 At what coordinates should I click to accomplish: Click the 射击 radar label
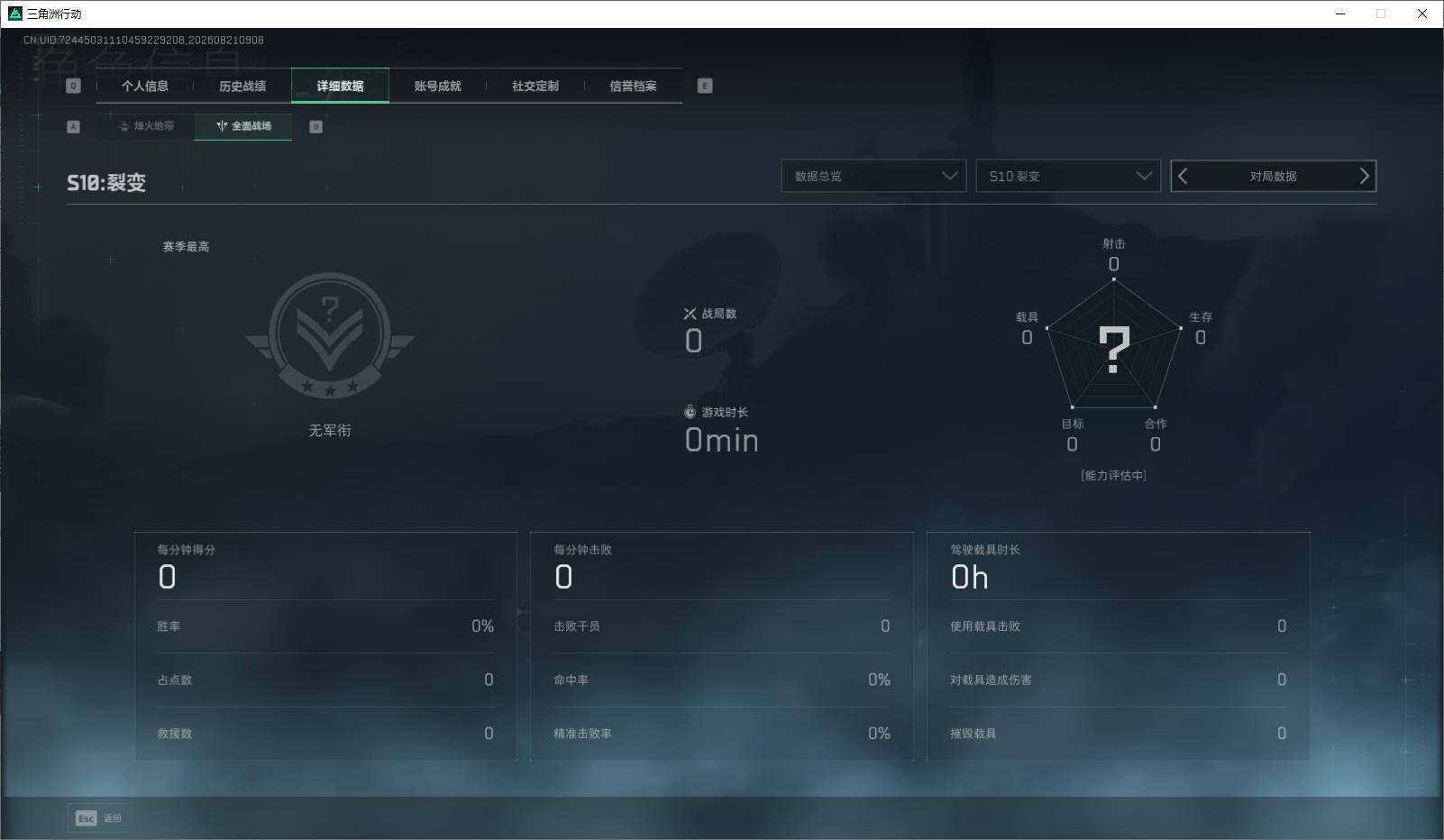click(1114, 243)
